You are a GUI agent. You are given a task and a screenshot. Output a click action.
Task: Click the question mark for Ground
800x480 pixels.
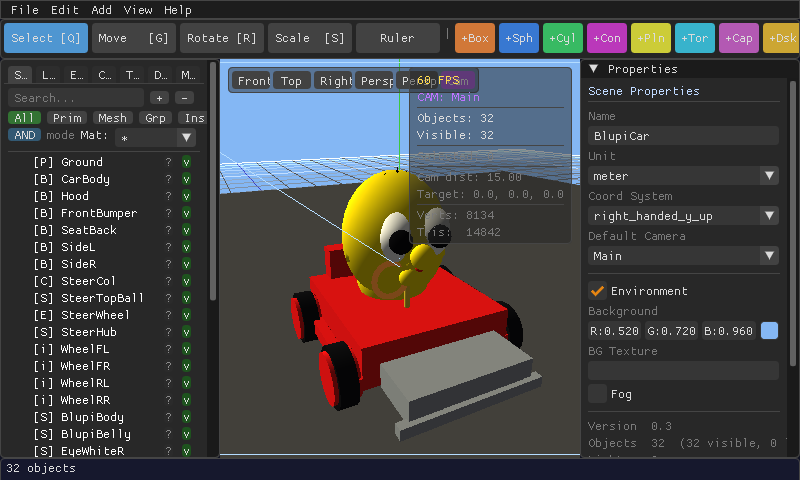coord(168,162)
